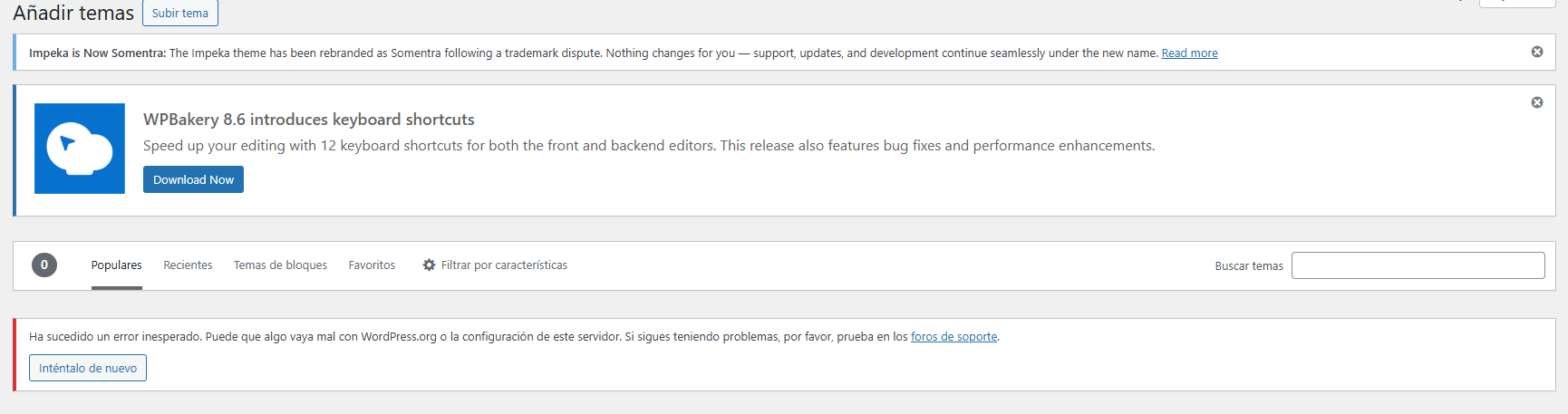Click the theme count badge showing 0
This screenshot has width=1568, height=414.
coord(44,265)
